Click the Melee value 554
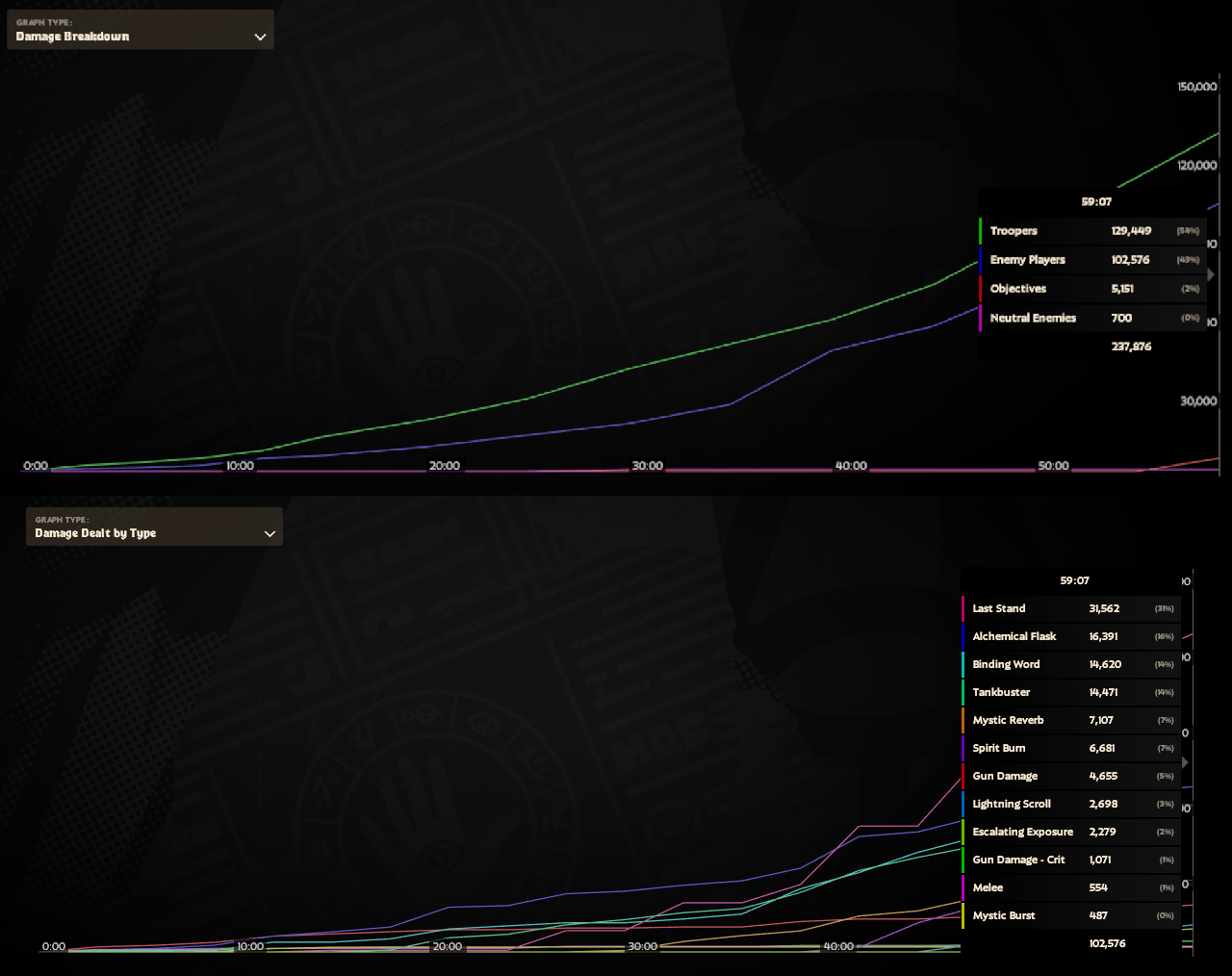Viewport: 1232px width, 976px height. tap(1098, 887)
